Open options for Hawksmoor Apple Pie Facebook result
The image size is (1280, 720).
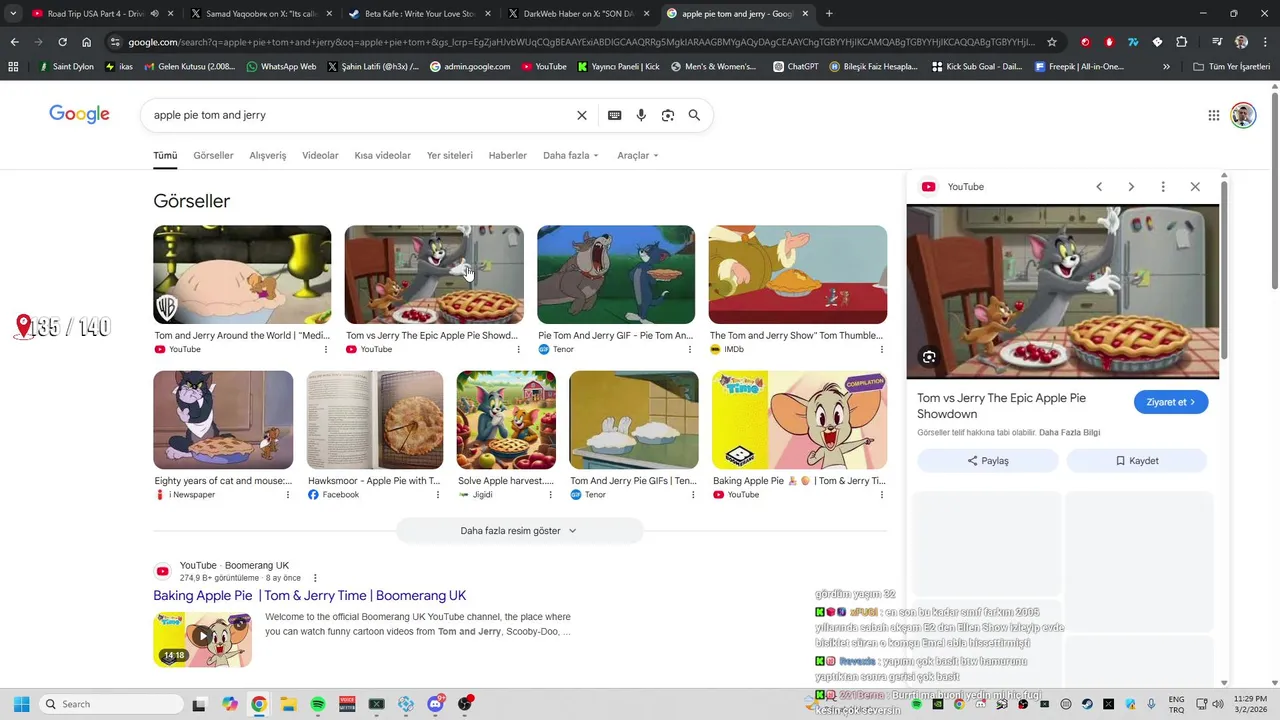coord(437,494)
